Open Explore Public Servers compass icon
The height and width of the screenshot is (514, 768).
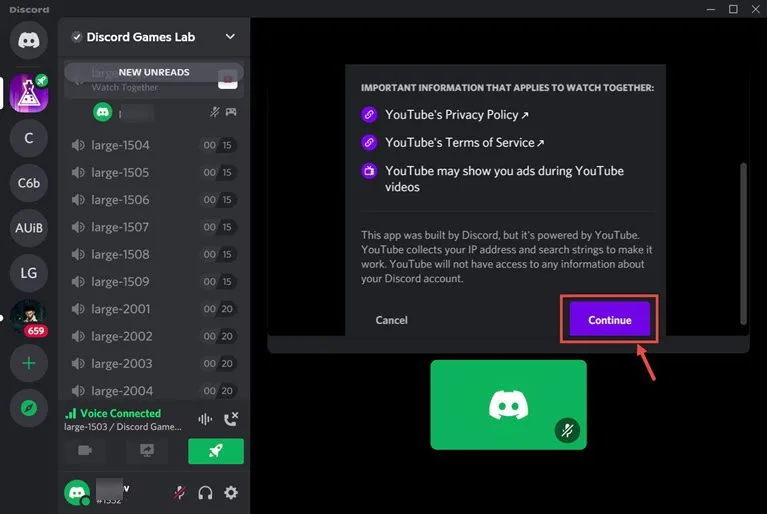pyautogui.click(x=29, y=408)
